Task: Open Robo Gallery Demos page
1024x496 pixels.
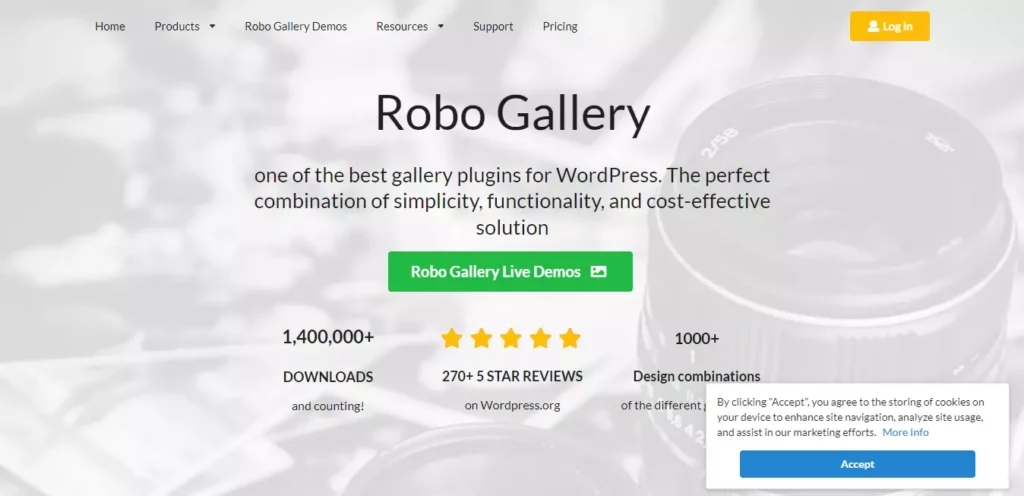Action: 296,27
